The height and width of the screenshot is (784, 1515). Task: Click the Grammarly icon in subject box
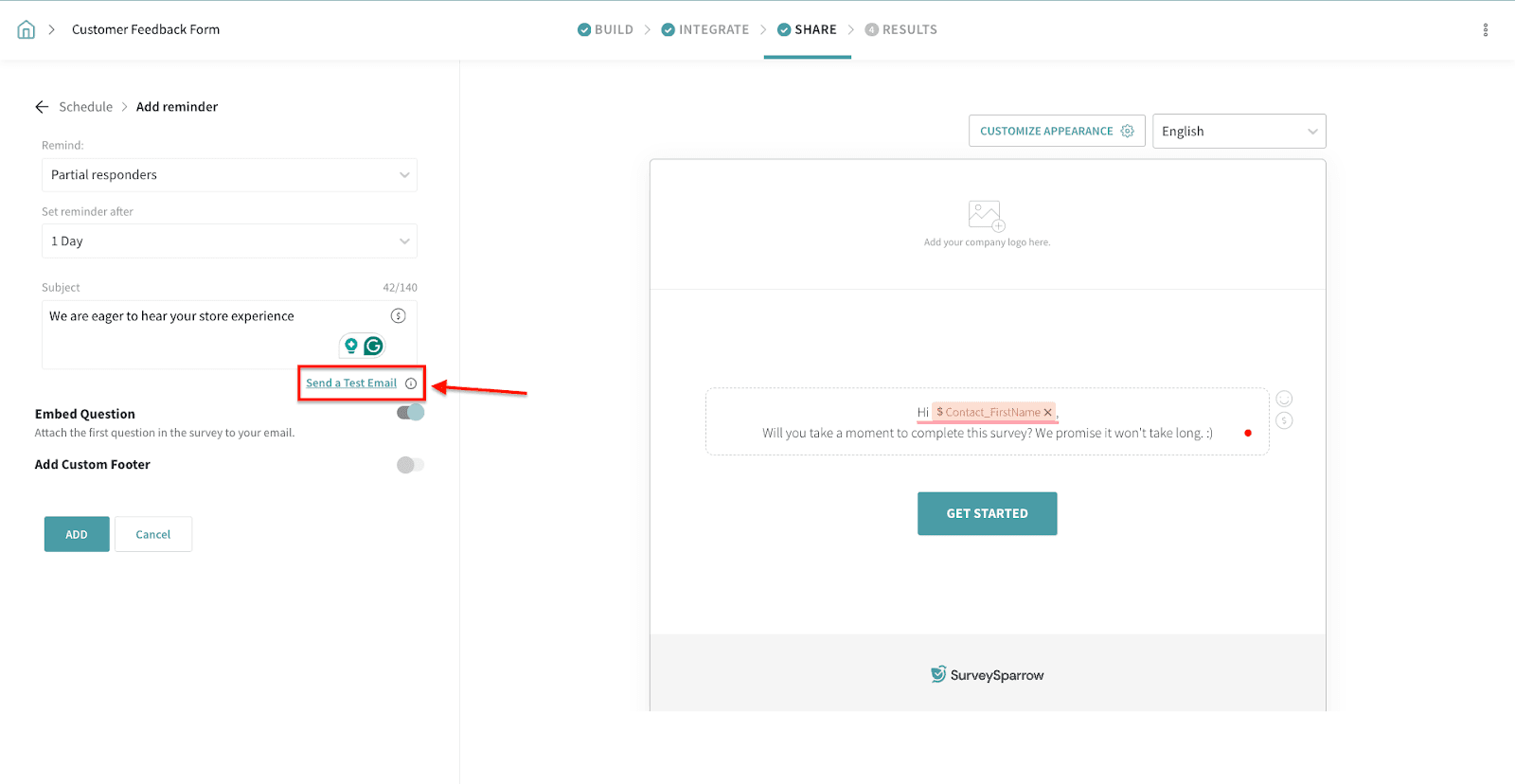(x=374, y=347)
